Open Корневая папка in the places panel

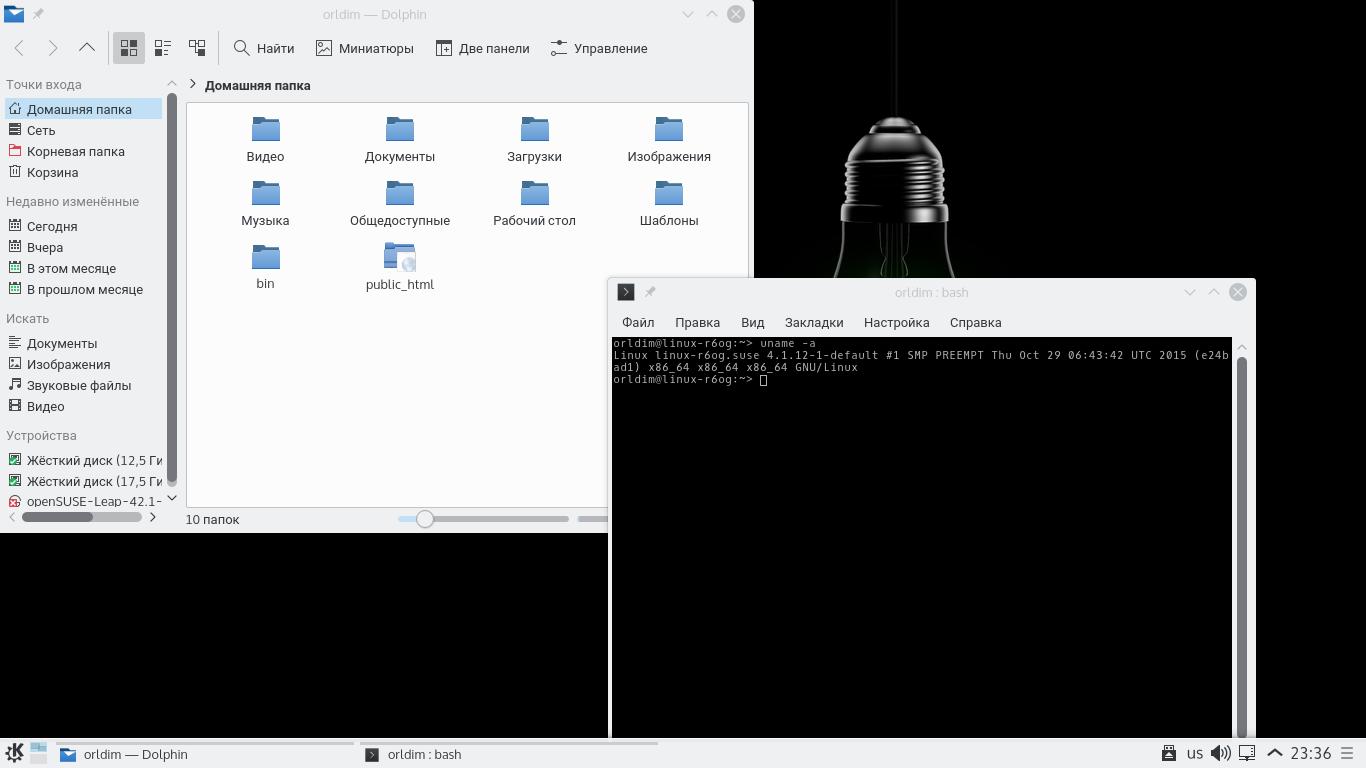coord(83,151)
